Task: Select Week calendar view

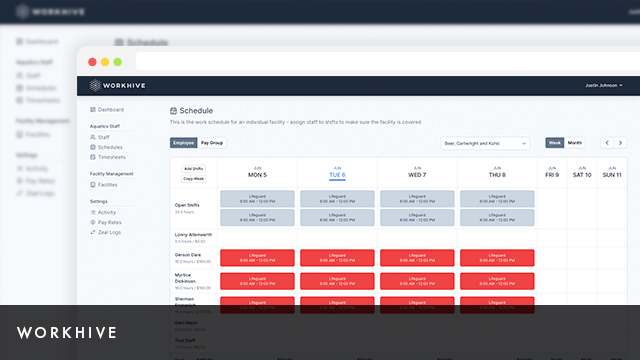Action: pyautogui.click(x=554, y=143)
